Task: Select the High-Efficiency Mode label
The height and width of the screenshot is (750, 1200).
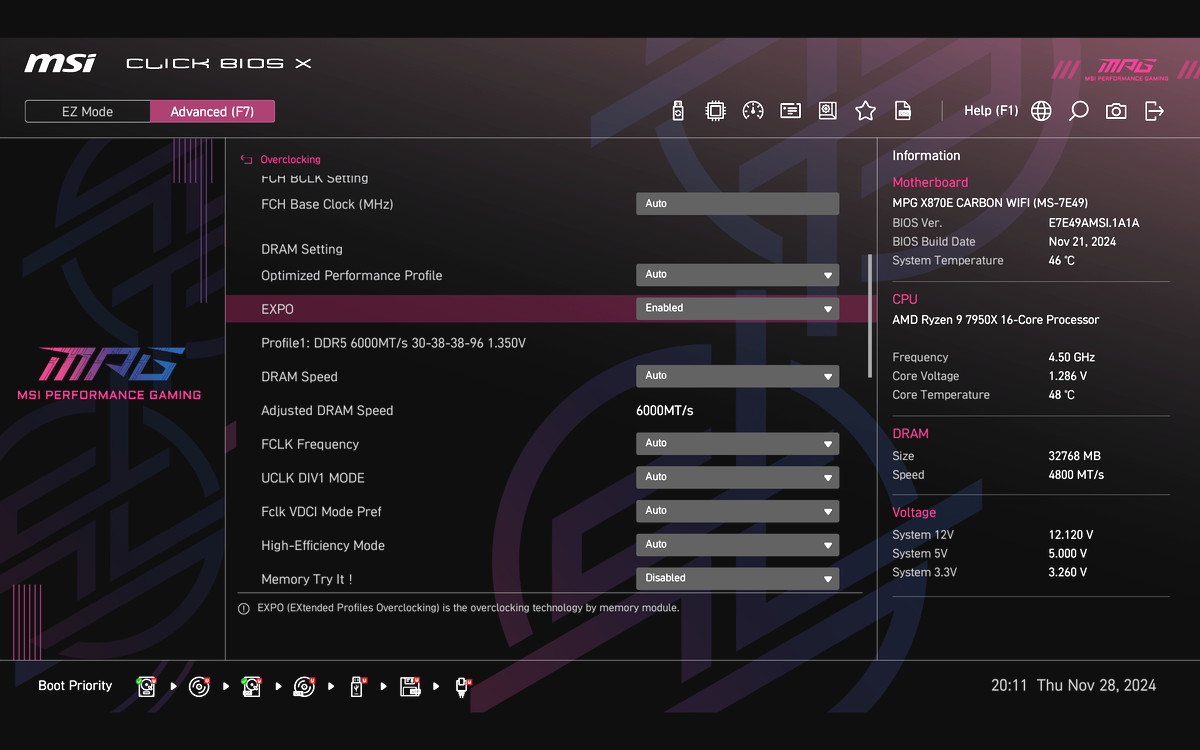Action: point(323,546)
